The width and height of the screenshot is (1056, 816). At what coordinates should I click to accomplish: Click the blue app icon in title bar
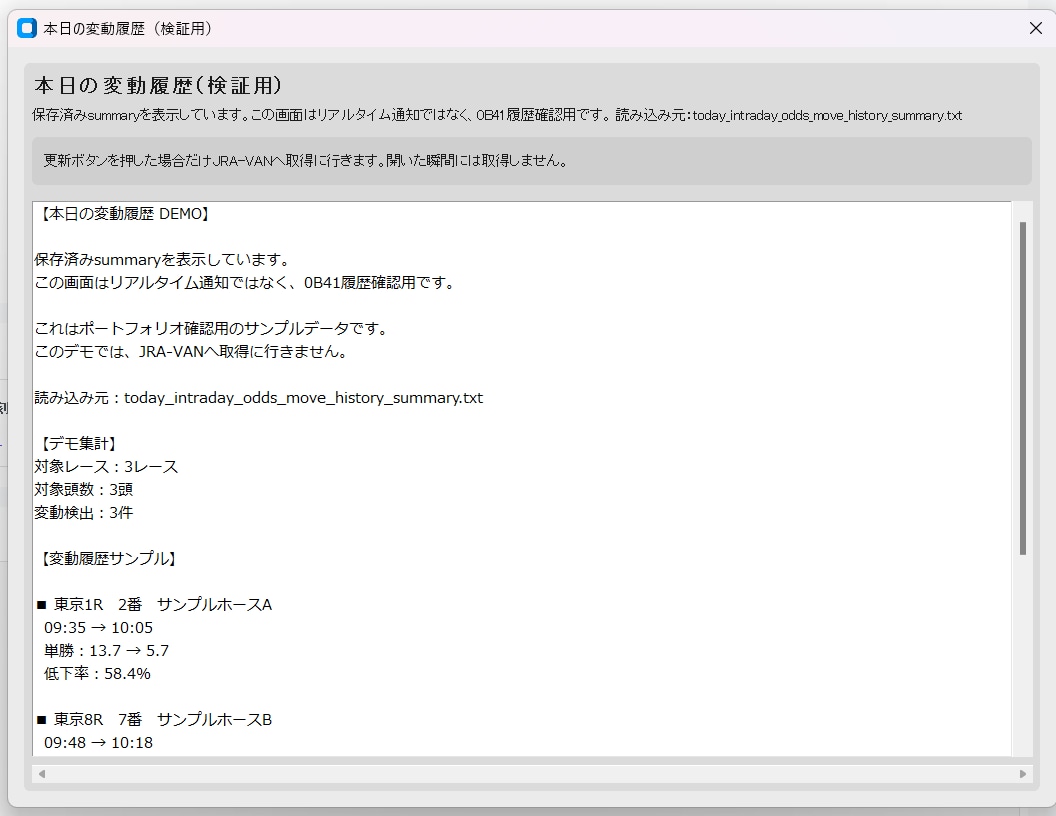pos(27,28)
